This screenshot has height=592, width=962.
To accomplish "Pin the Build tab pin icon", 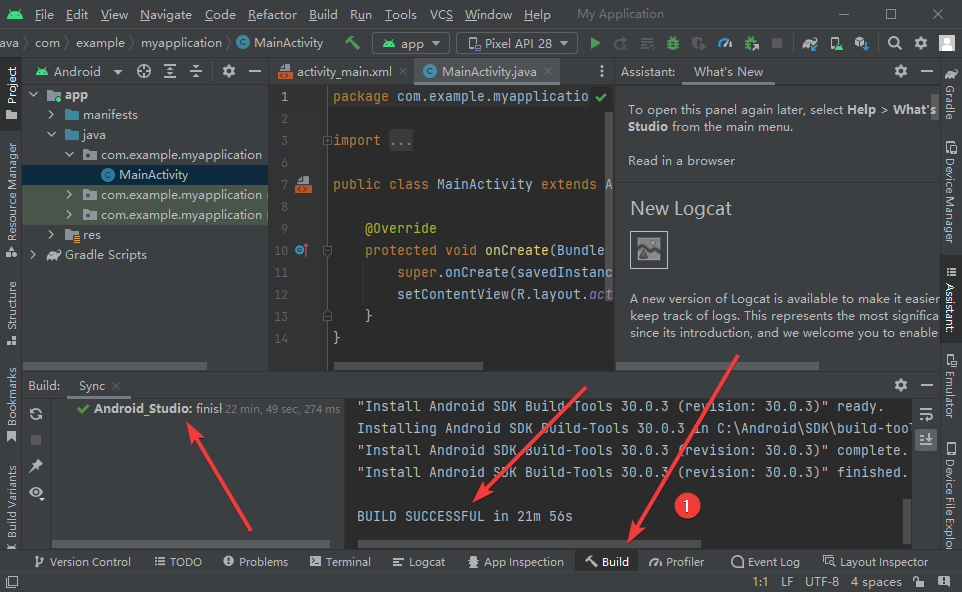I will [36, 466].
